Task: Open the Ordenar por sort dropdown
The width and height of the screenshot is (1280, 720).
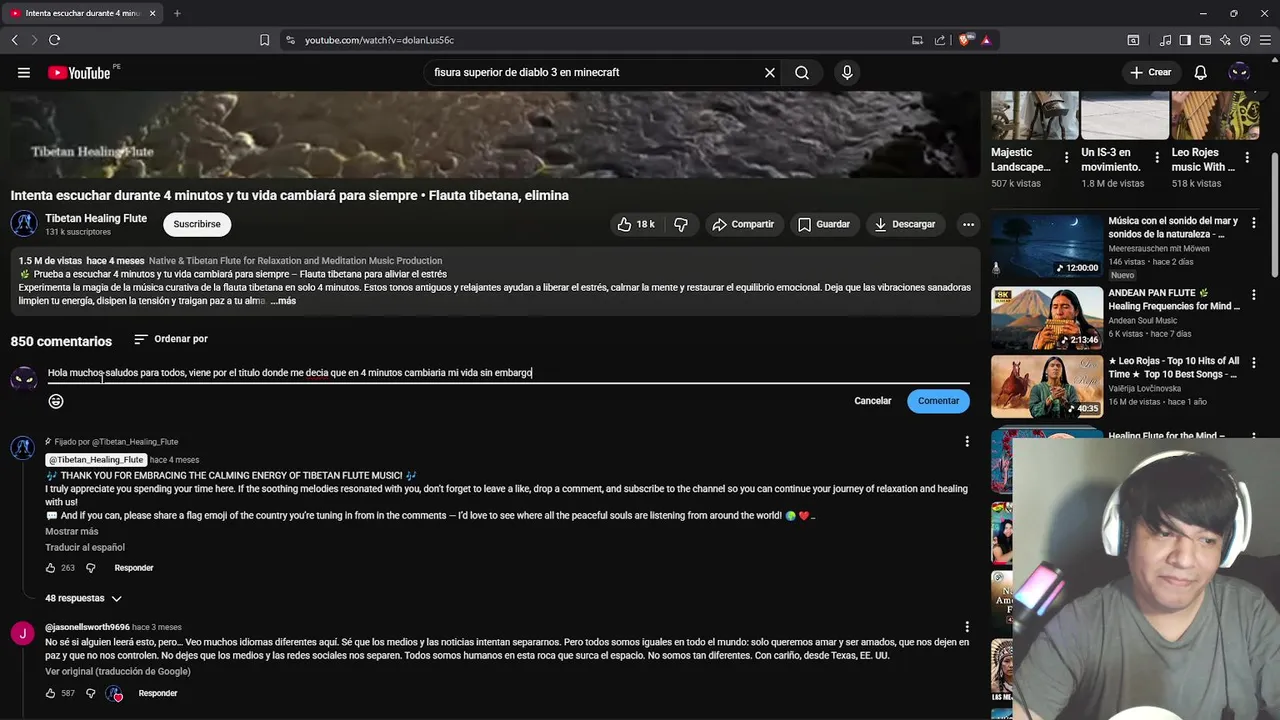Action: [171, 339]
